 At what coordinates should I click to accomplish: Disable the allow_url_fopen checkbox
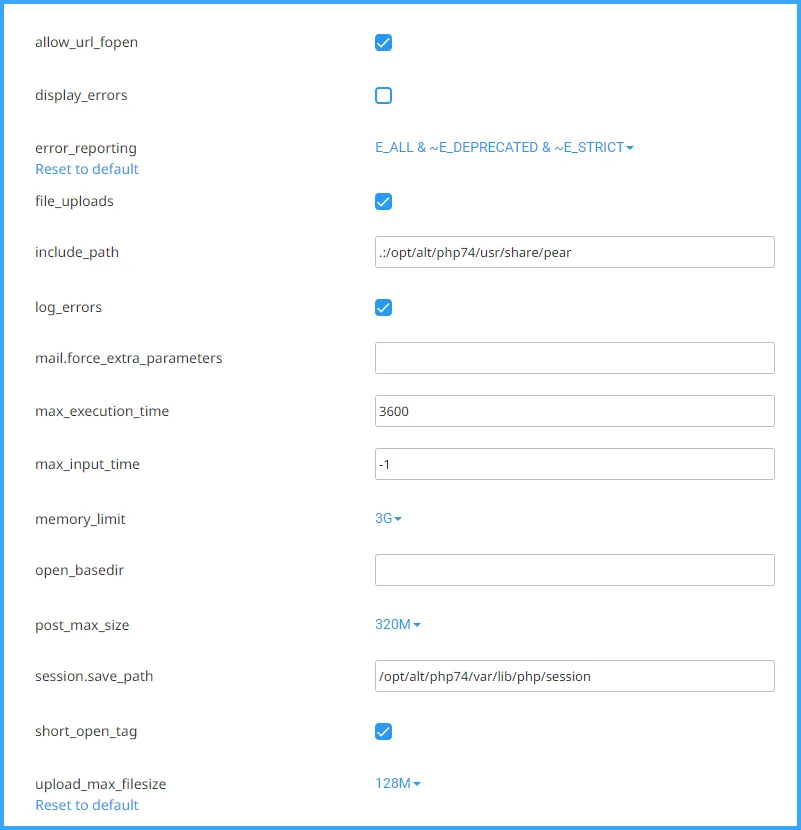pyautogui.click(x=383, y=43)
